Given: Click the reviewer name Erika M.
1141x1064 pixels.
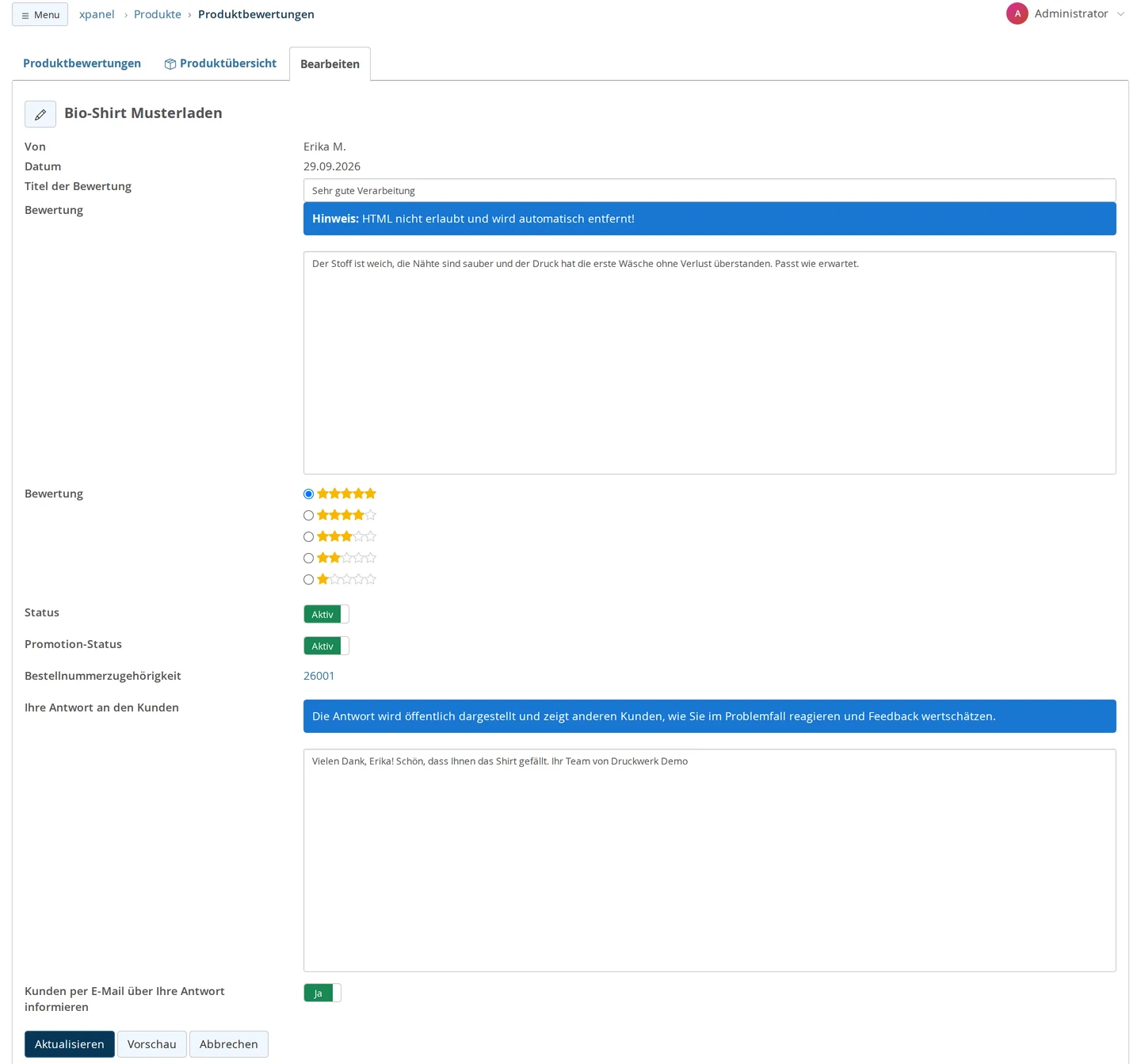Looking at the screenshot, I should tap(325, 147).
